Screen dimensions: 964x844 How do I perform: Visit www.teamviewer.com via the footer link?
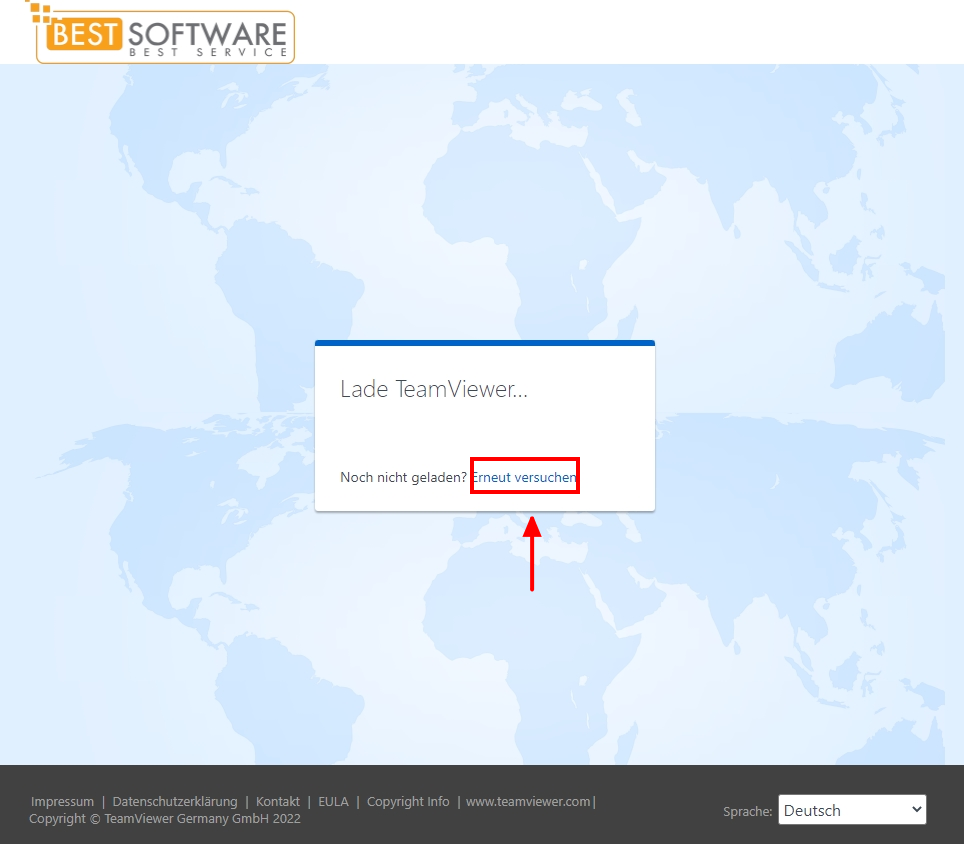[529, 801]
